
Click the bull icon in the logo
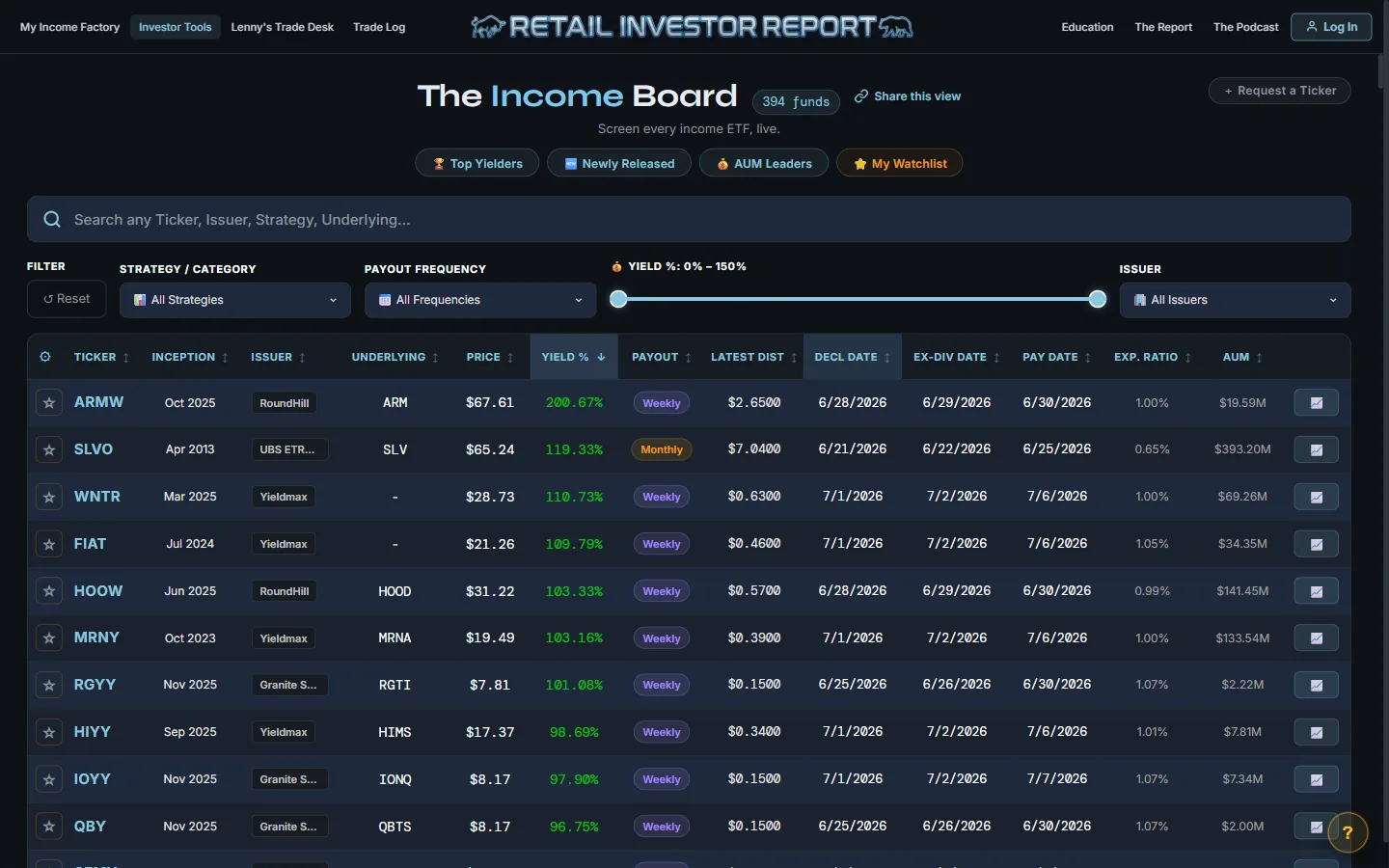click(488, 27)
